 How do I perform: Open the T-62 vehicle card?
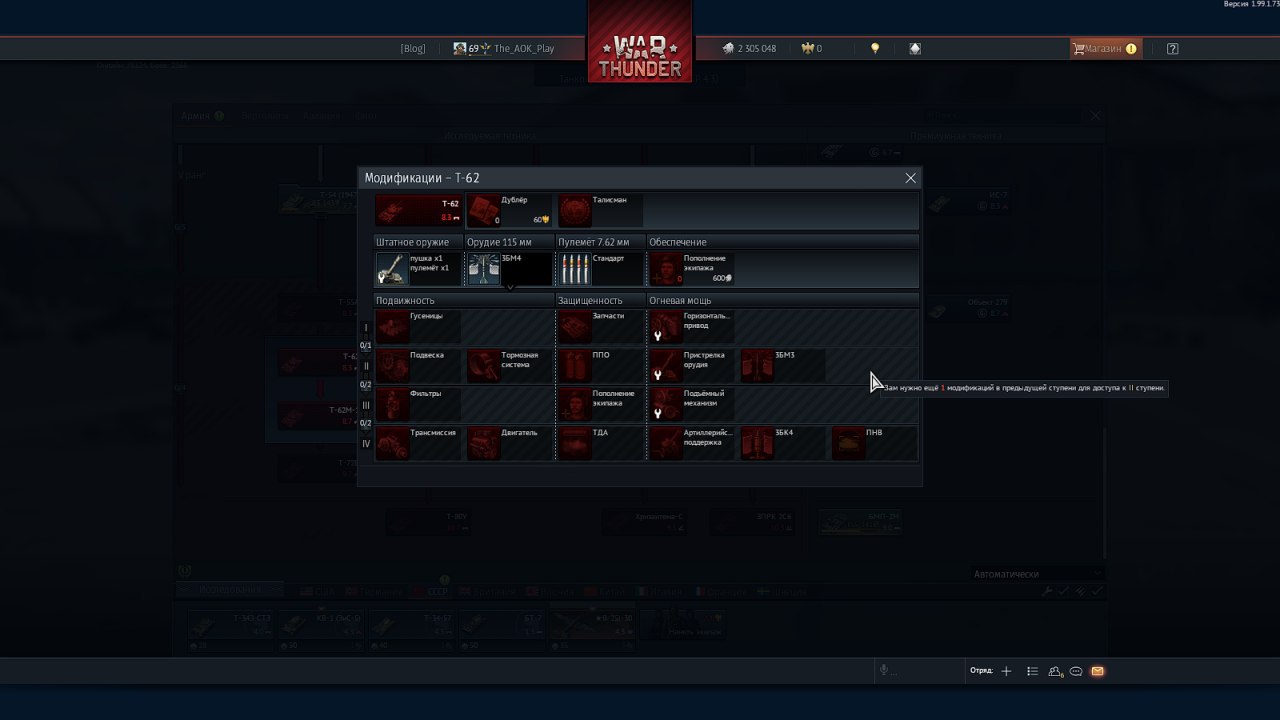pos(419,211)
